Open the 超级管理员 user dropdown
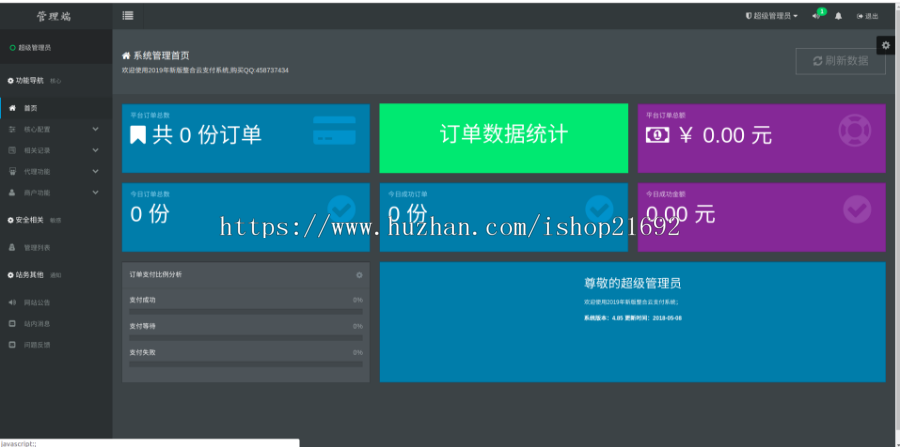This screenshot has height=448, width=900. [771, 16]
